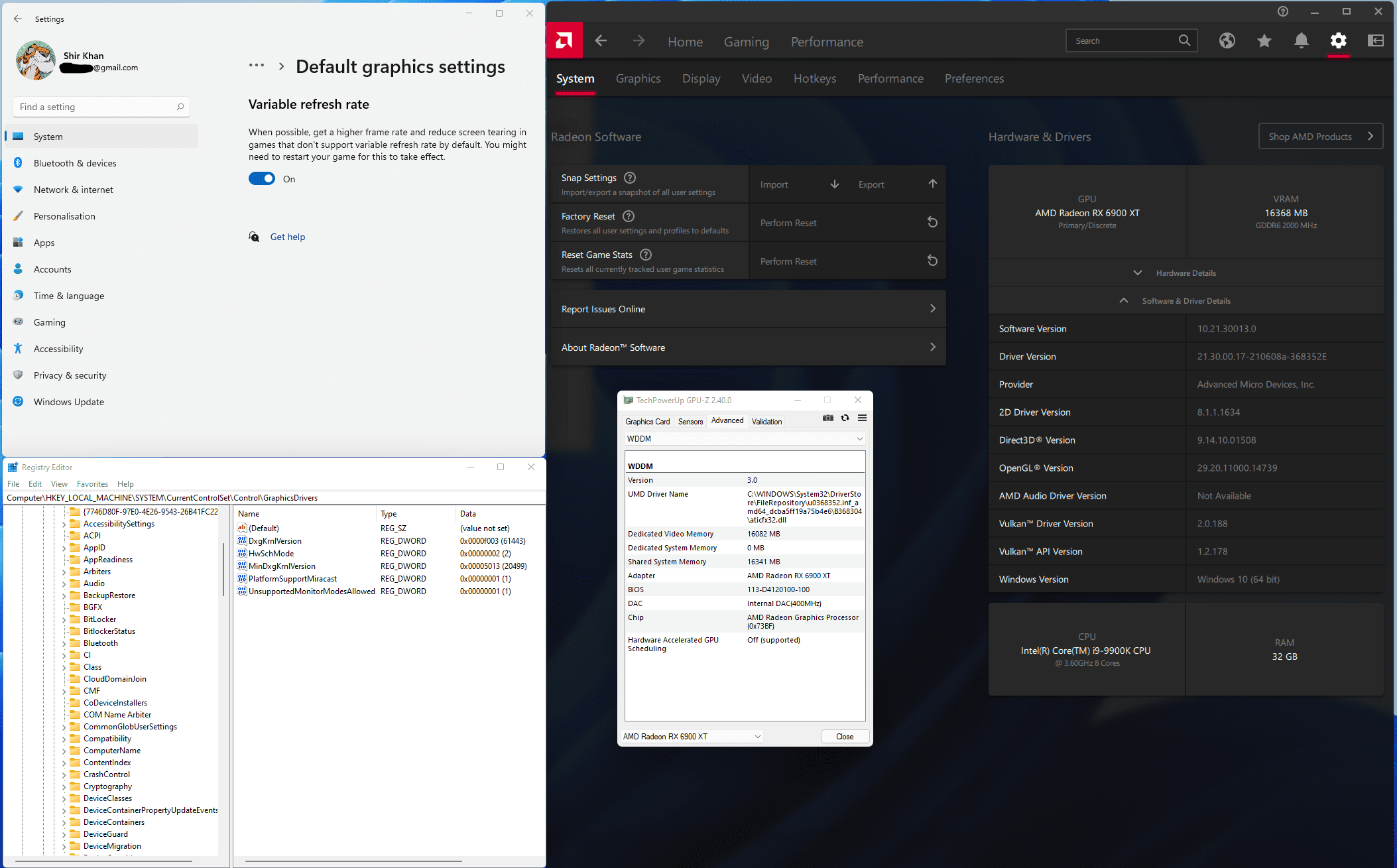Open the web browser globe icon
Viewport: 1397px width, 868px height.
tap(1227, 41)
